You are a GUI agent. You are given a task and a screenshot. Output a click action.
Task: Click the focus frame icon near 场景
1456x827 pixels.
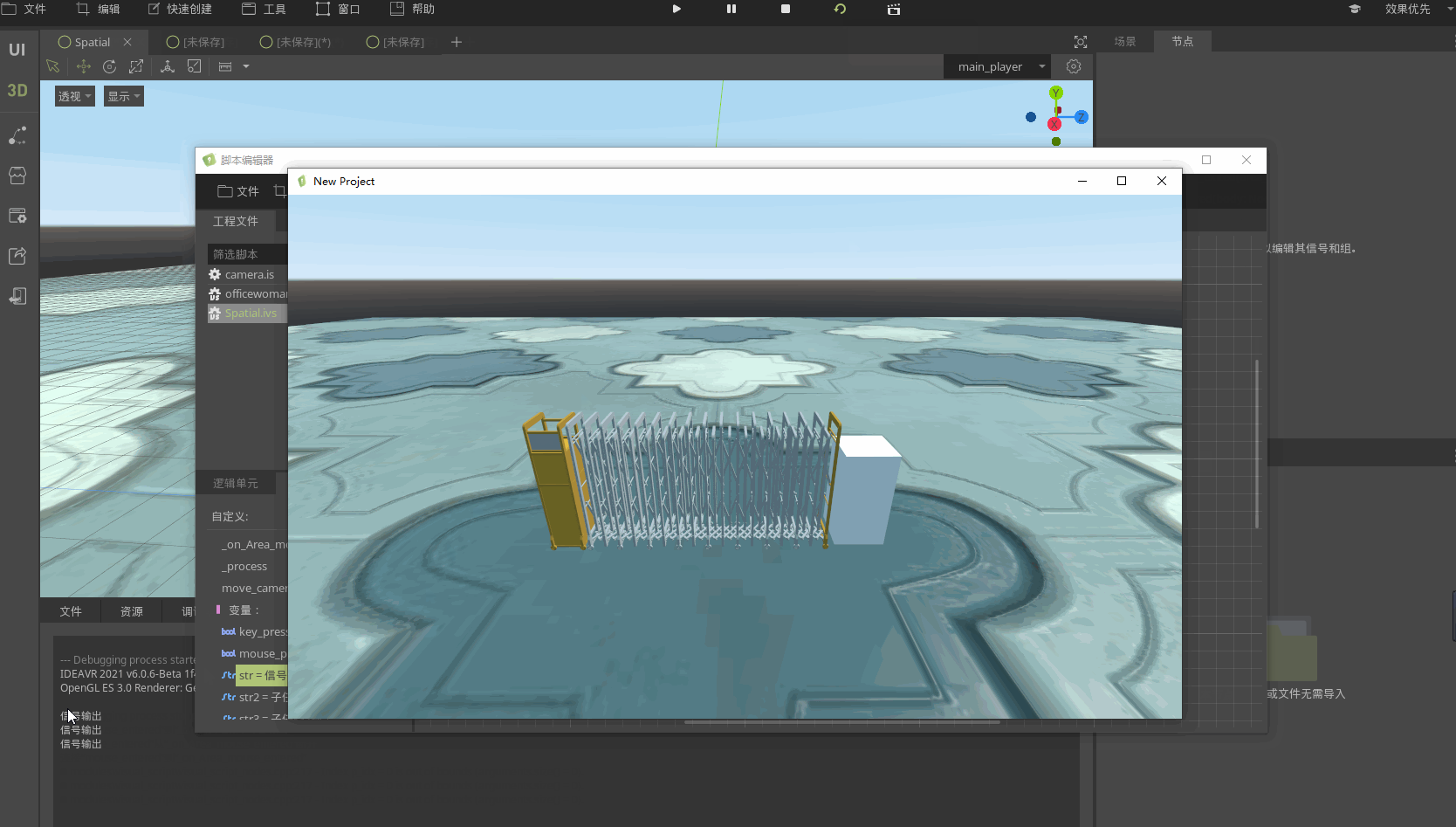click(1081, 42)
